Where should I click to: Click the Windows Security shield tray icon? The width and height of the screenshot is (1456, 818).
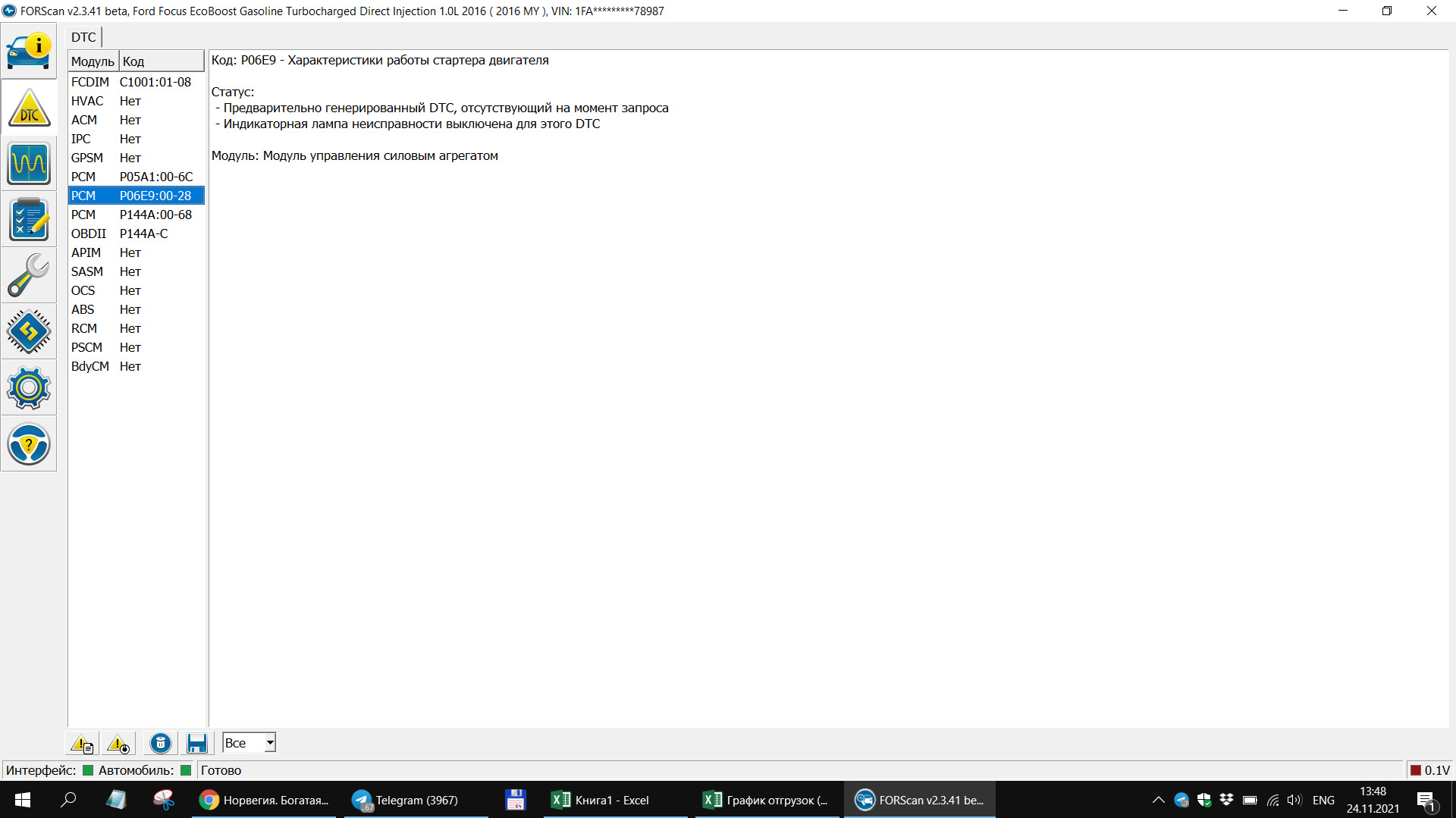coord(1204,800)
